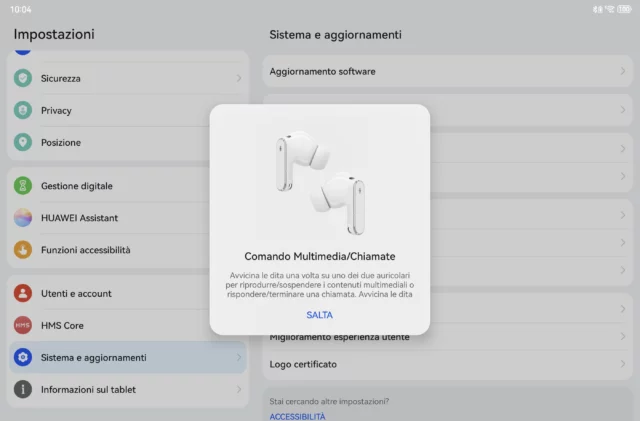Screen dimensions: 640x421
Task: Click the Gestione digitale icon
Action: pos(23,186)
